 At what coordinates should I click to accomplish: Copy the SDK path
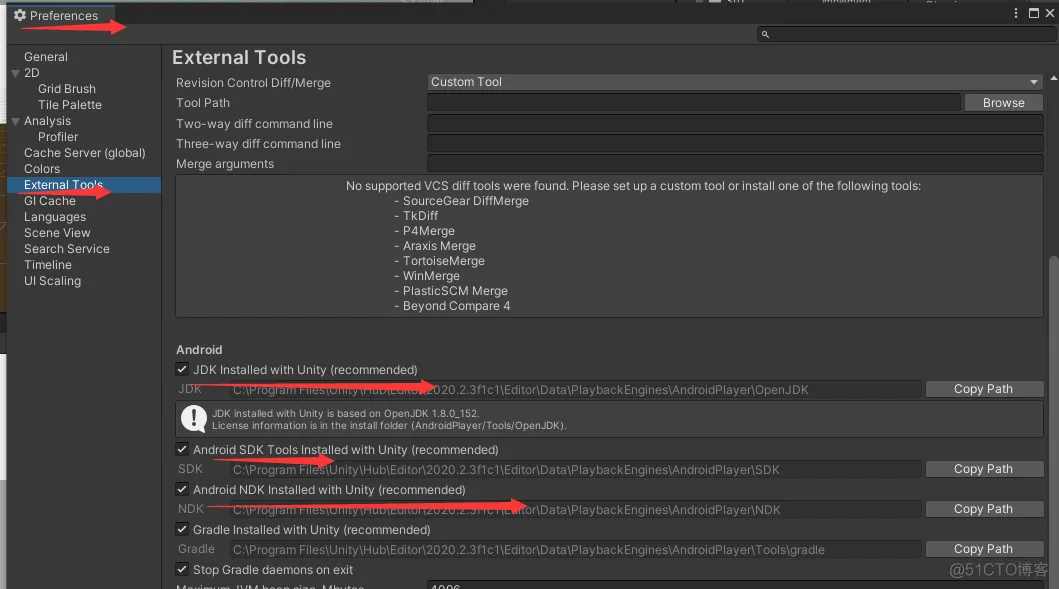984,469
